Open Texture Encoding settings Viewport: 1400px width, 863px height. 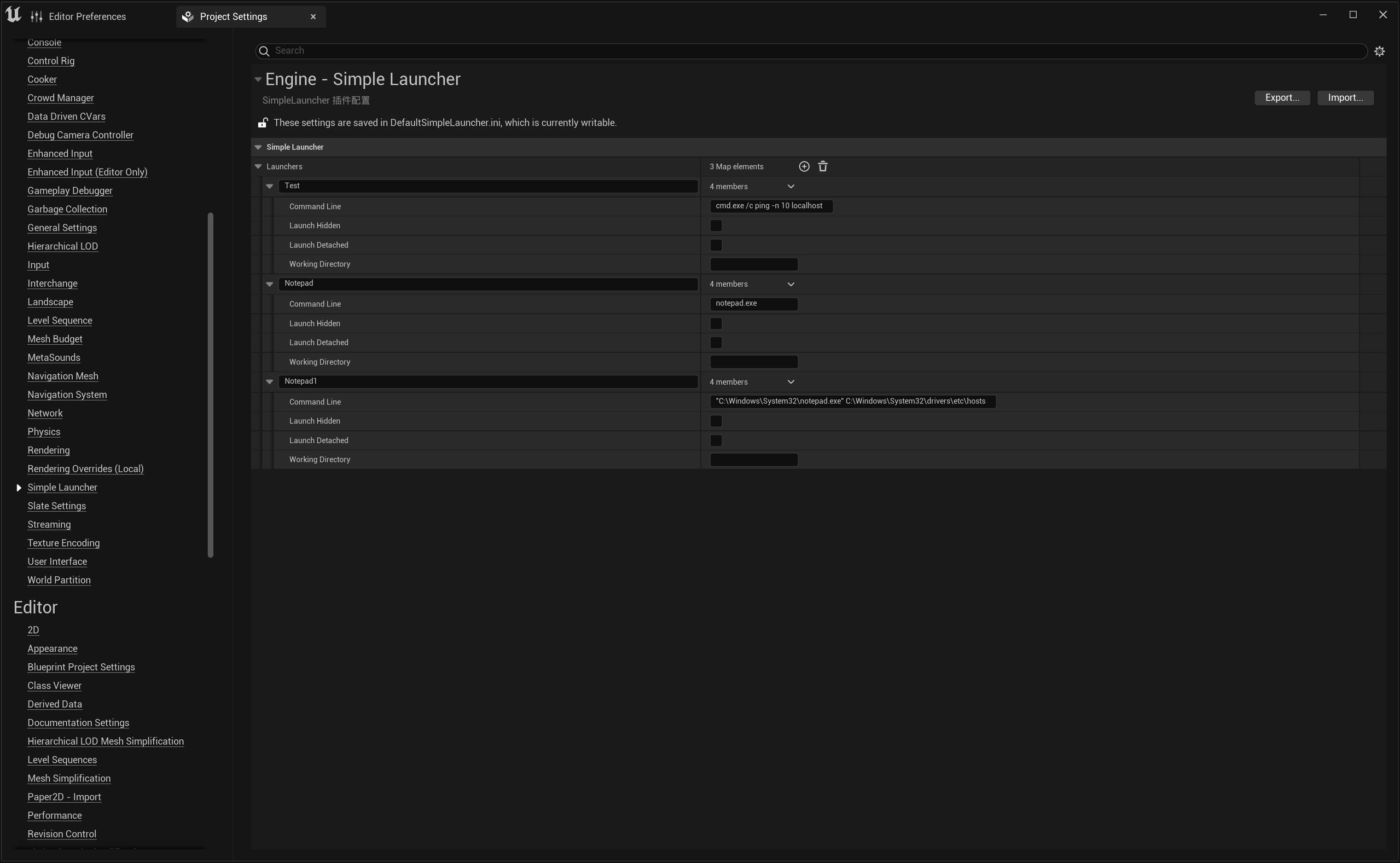click(63, 543)
